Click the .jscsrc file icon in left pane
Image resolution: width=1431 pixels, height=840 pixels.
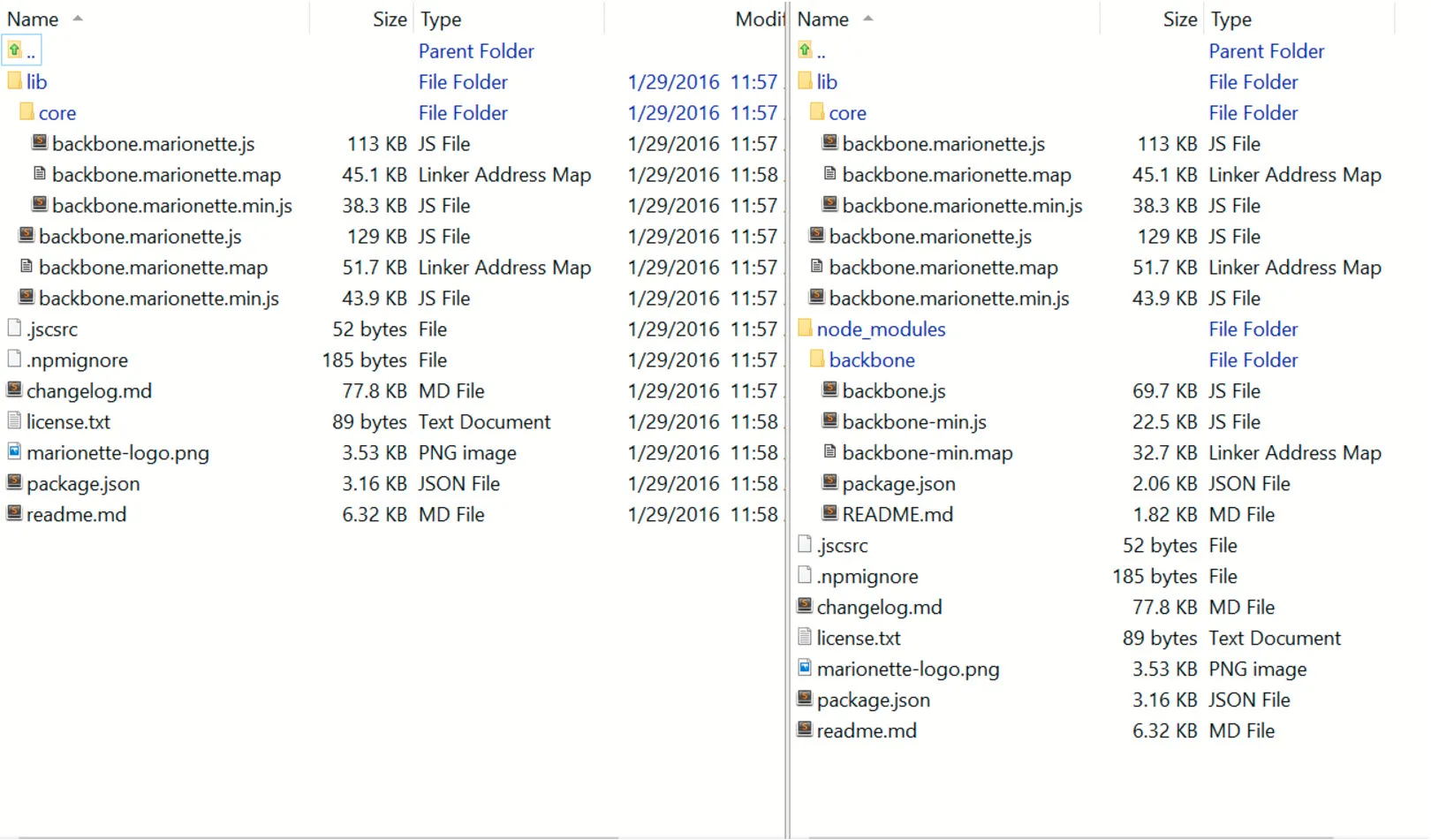pyautogui.click(x=14, y=328)
